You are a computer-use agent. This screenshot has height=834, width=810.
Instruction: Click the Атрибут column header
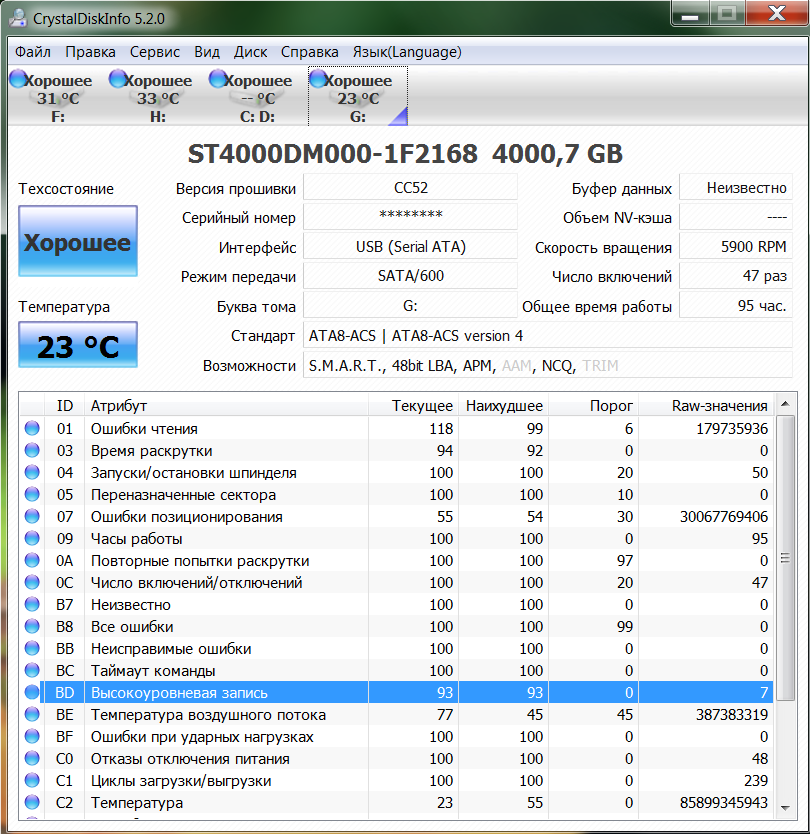coord(226,406)
